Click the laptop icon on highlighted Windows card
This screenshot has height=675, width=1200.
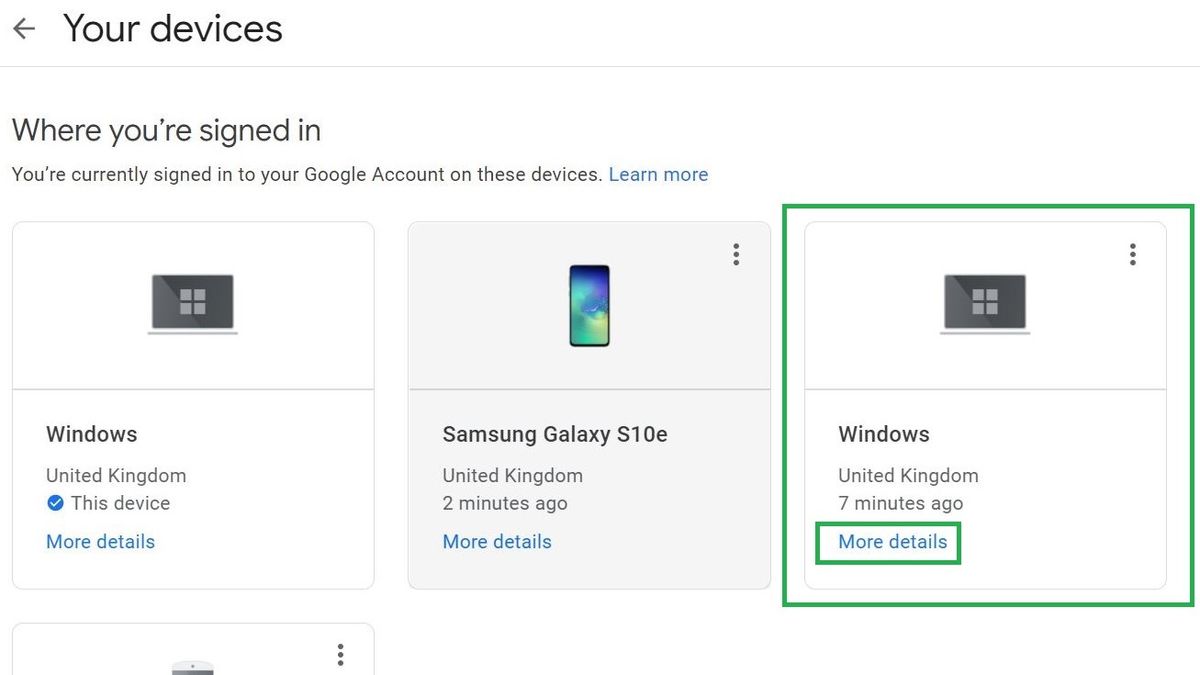pyautogui.click(x=985, y=303)
